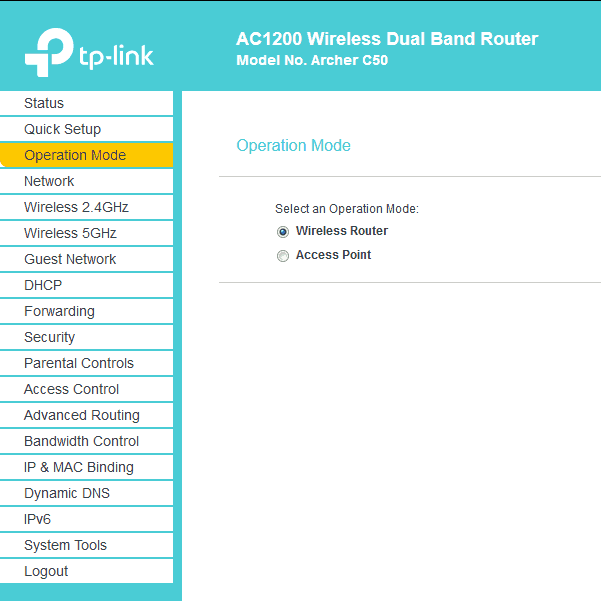The image size is (601, 601).
Task: Open the DHCP menu
Action: (86, 285)
